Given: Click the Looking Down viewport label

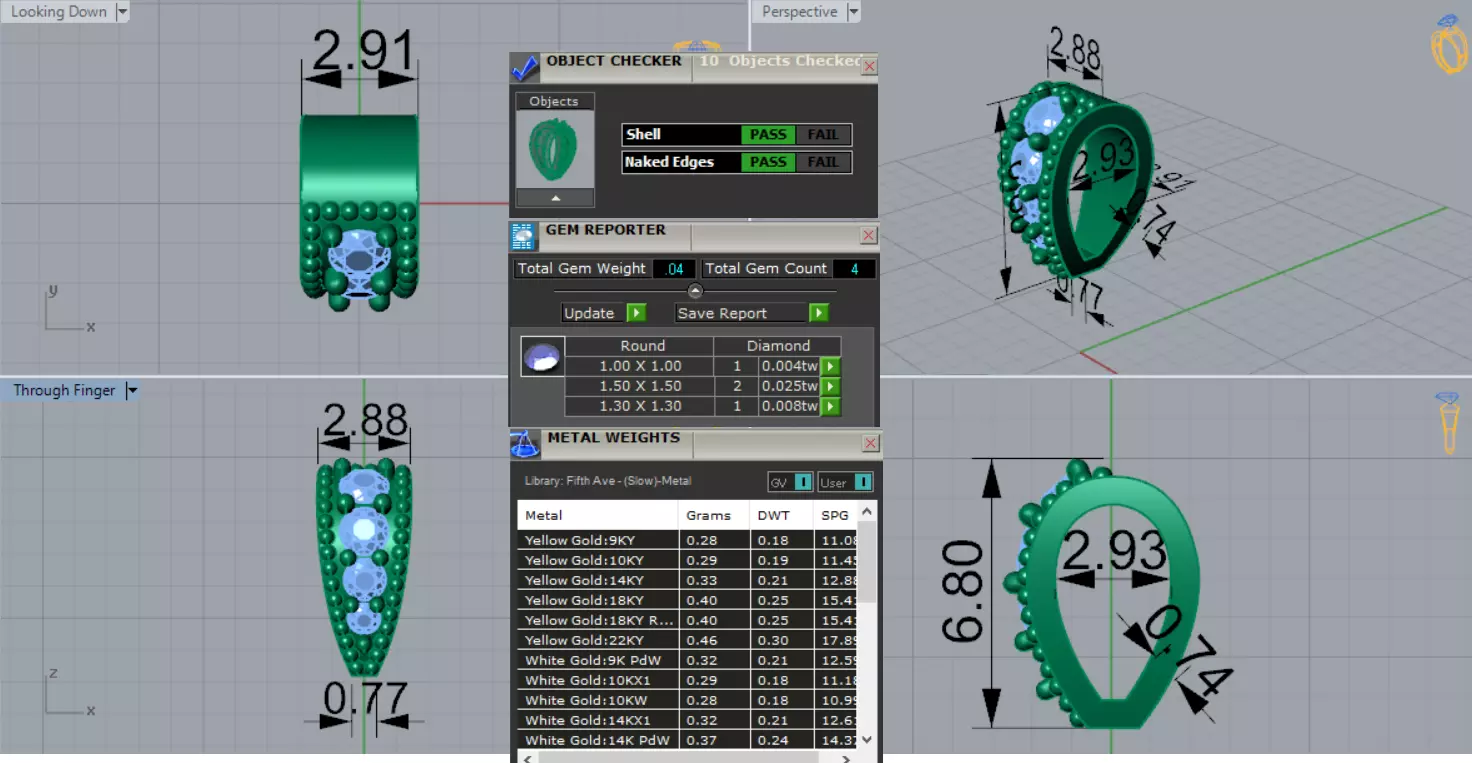Looking at the screenshot, I should pos(58,12).
